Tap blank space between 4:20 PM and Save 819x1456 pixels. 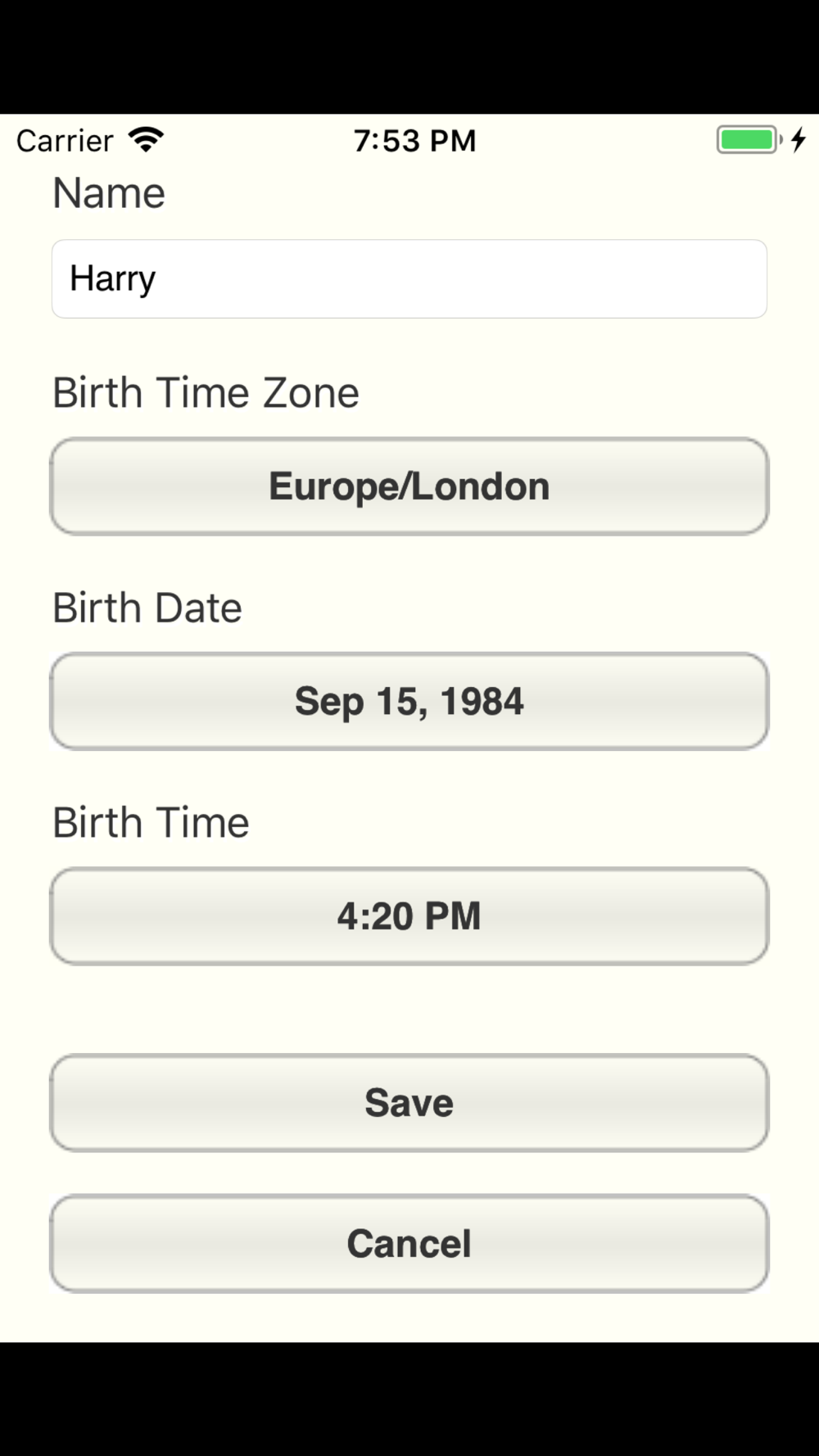coord(409,1010)
